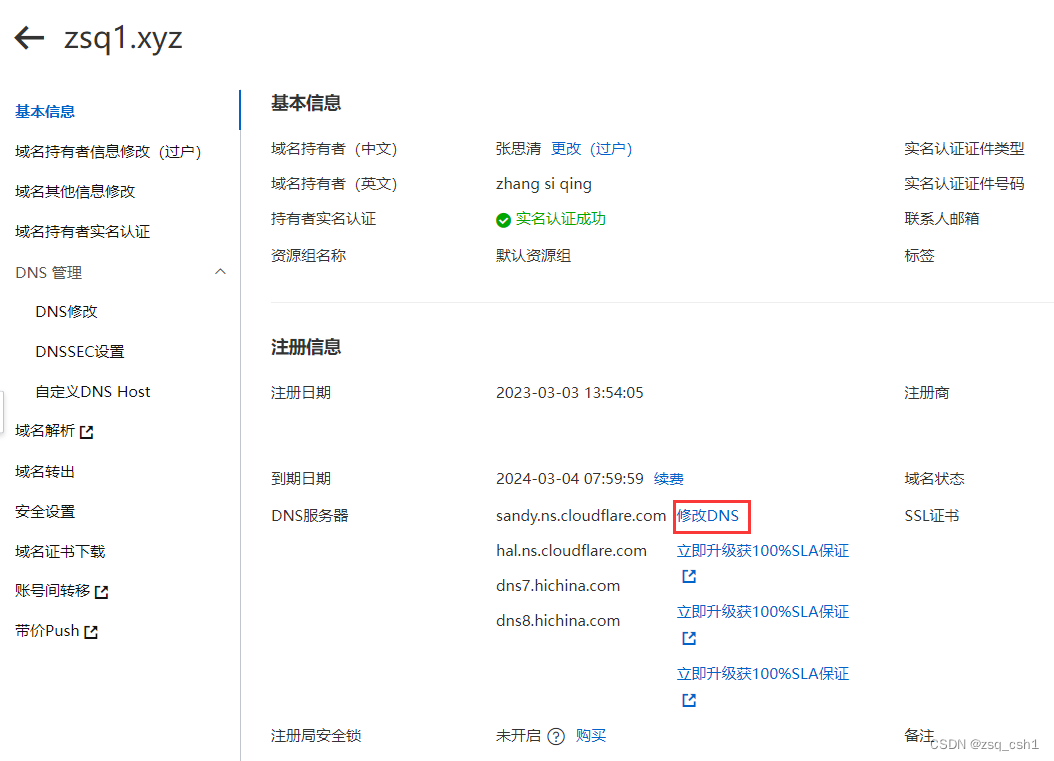The height and width of the screenshot is (761, 1054).
Task: Click 修改DNS highlighted button
Action: pos(711,515)
